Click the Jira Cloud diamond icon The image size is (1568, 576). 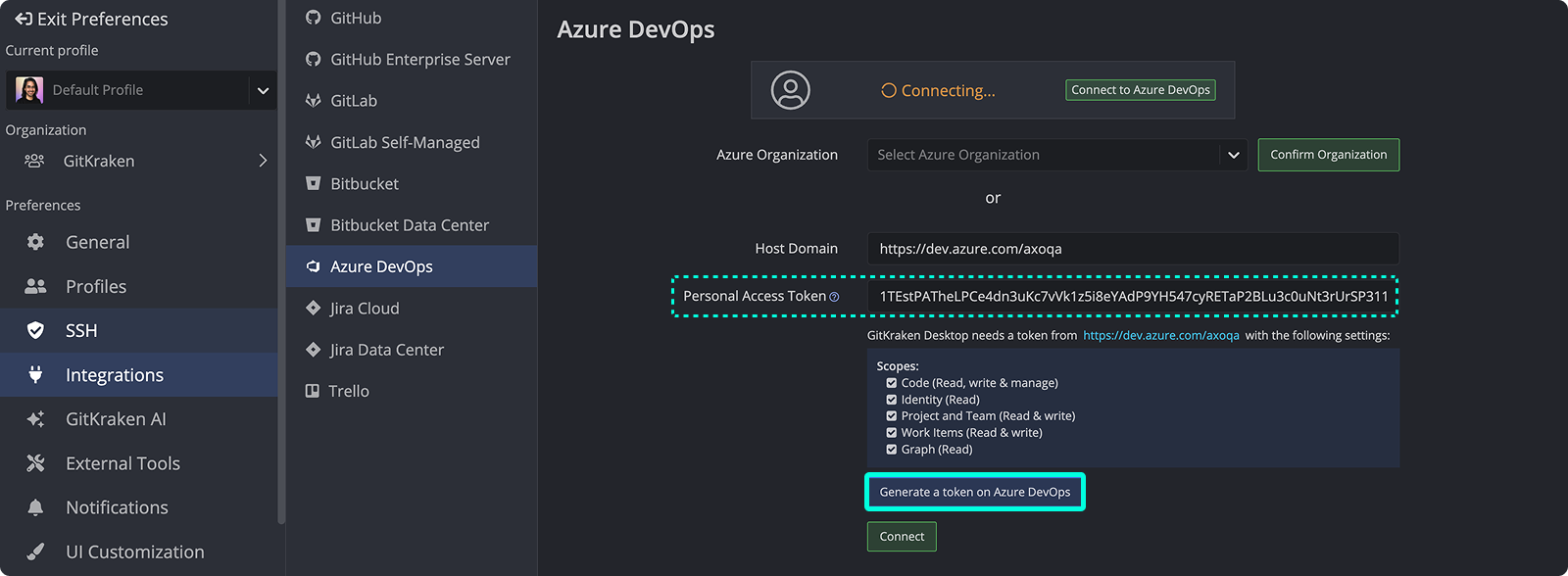point(313,309)
